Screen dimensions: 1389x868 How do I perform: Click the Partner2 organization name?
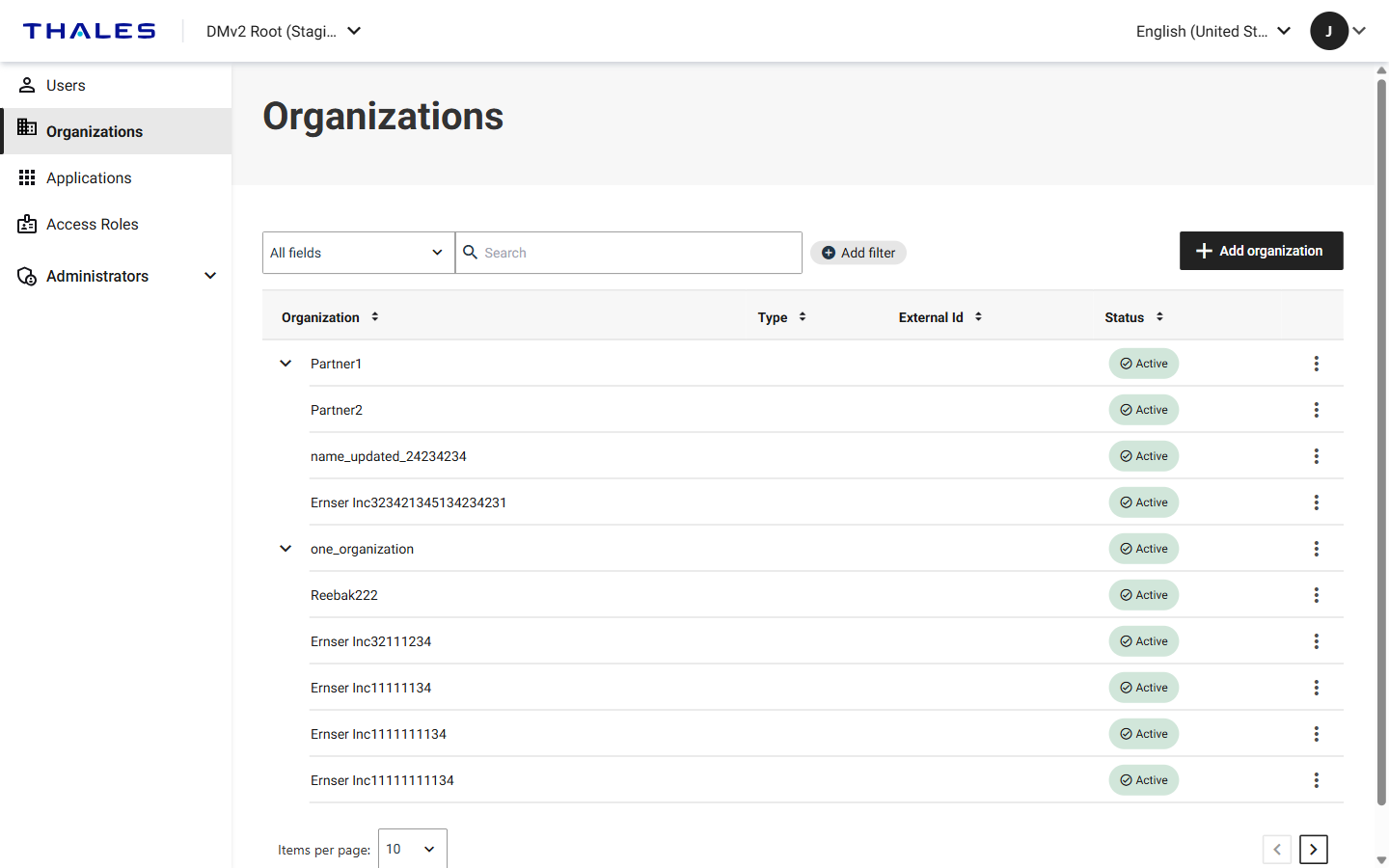coord(337,410)
